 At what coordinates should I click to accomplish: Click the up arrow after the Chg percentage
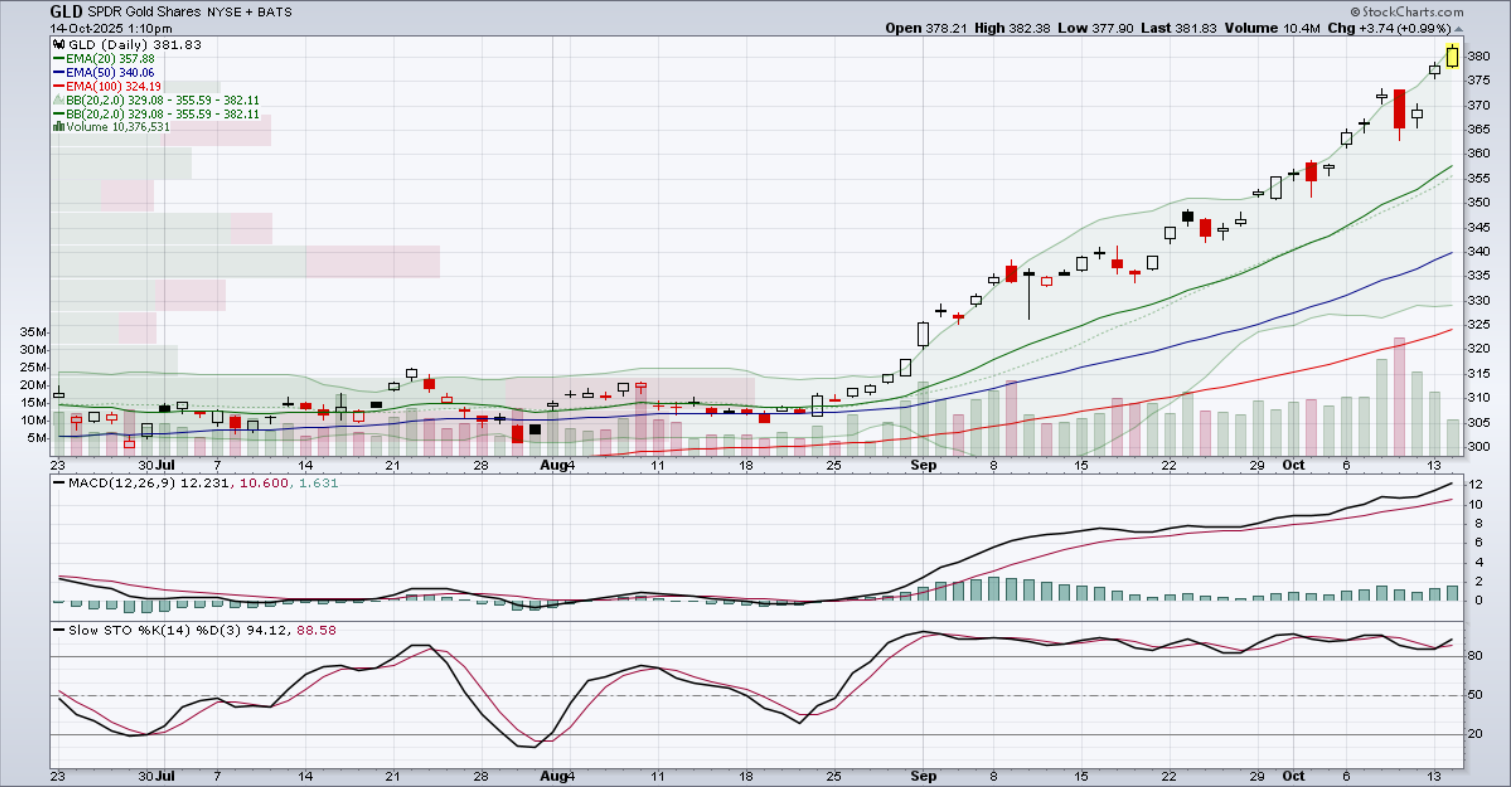[1458, 28]
